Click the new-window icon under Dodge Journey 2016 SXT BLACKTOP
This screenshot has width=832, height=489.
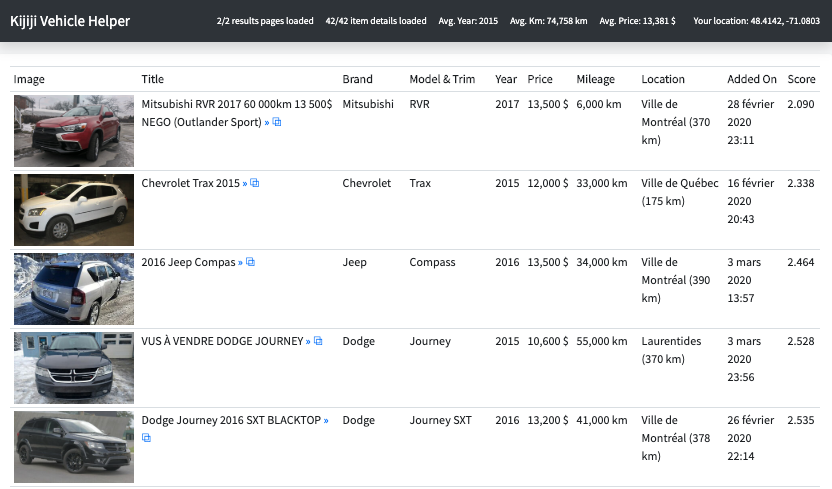[x=146, y=438]
